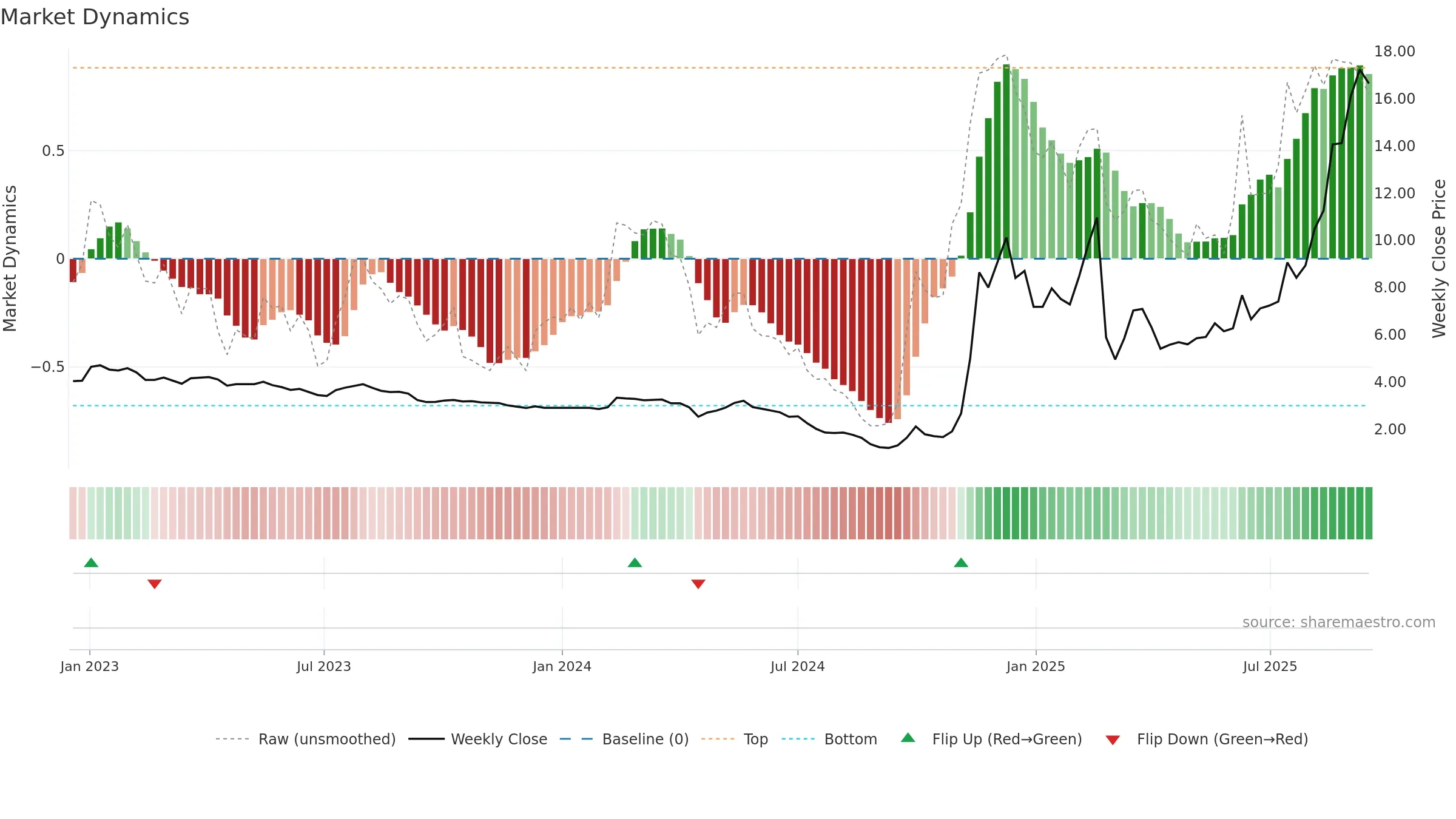The width and height of the screenshot is (1456, 819).
Task: Click the 18.00 price axis label
Action: point(1395,52)
